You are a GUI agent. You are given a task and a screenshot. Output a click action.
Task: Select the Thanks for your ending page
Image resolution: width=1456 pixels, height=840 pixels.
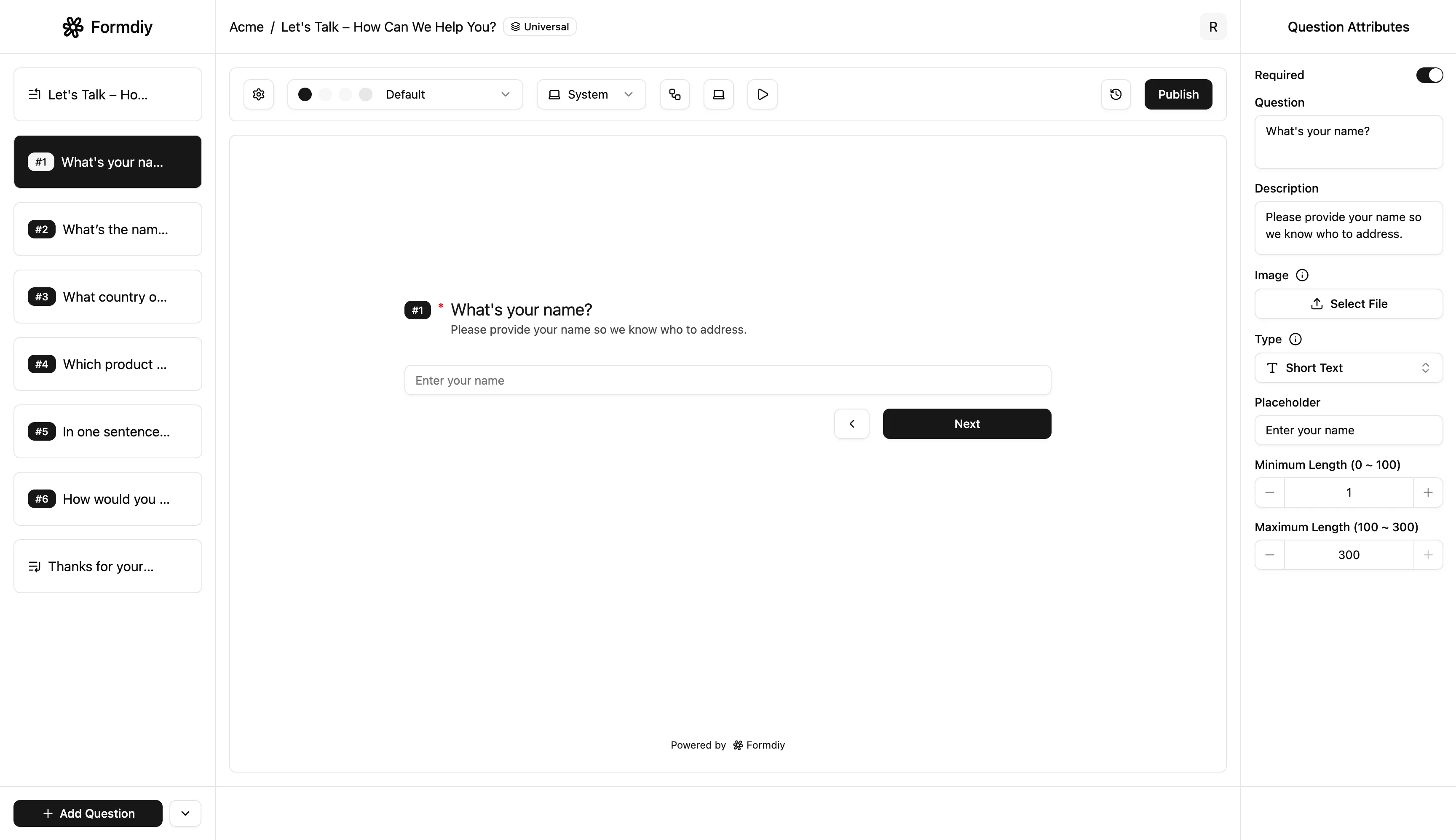(108, 567)
